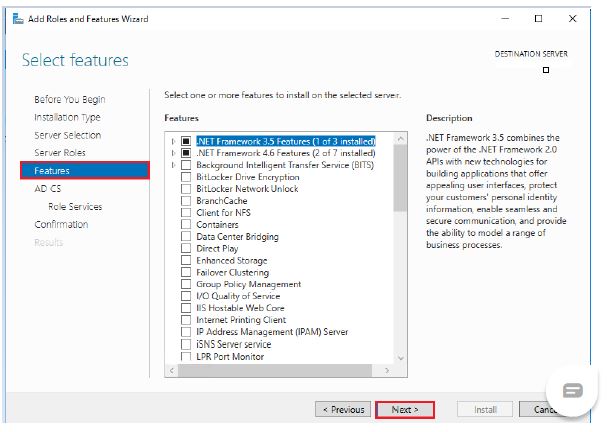The image size is (609, 432).
Task: Select the Features step in sidebar
Action: 85,171
